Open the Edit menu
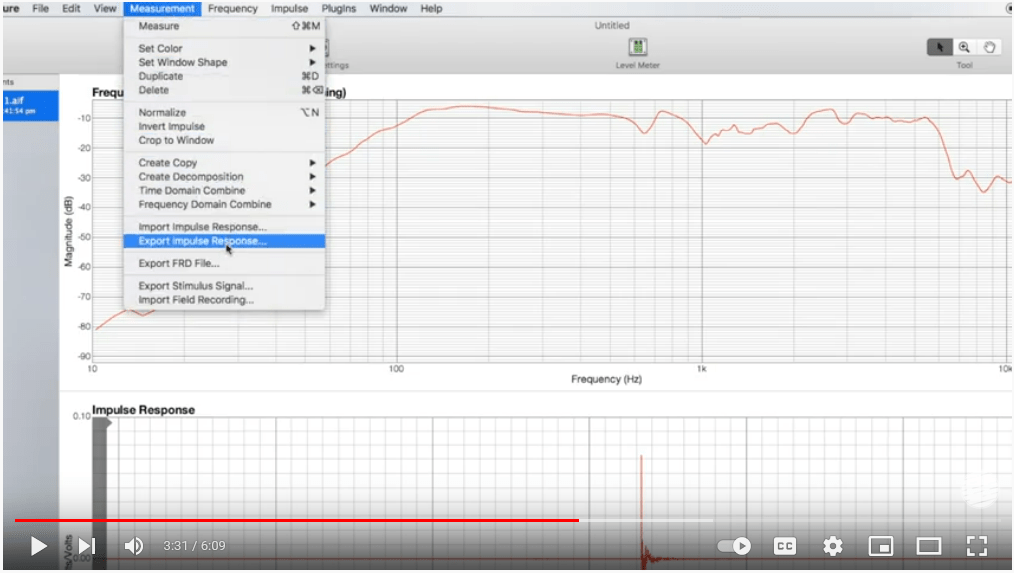The height and width of the screenshot is (573, 1014). click(71, 8)
